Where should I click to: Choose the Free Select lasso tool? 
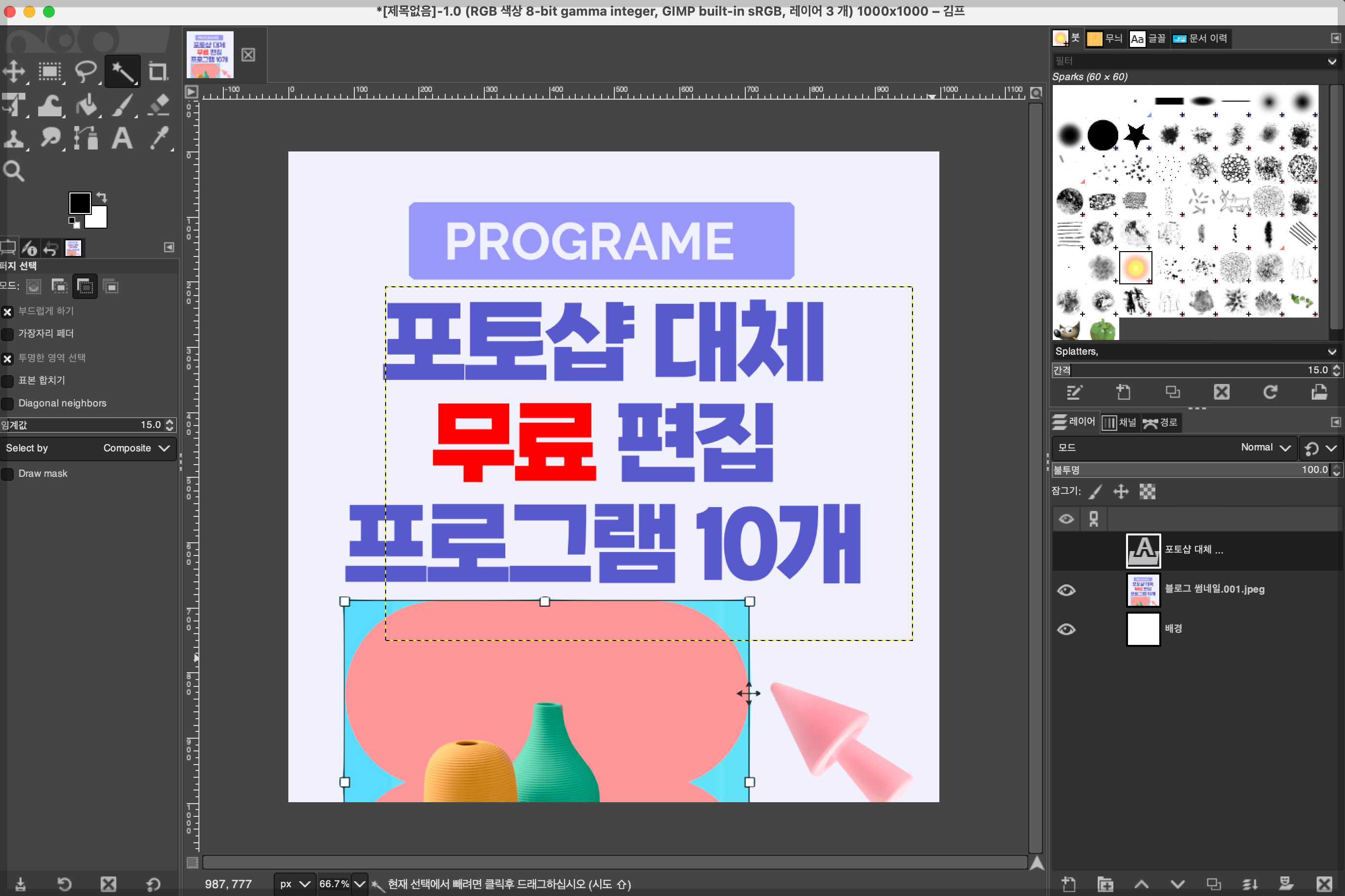click(x=86, y=71)
